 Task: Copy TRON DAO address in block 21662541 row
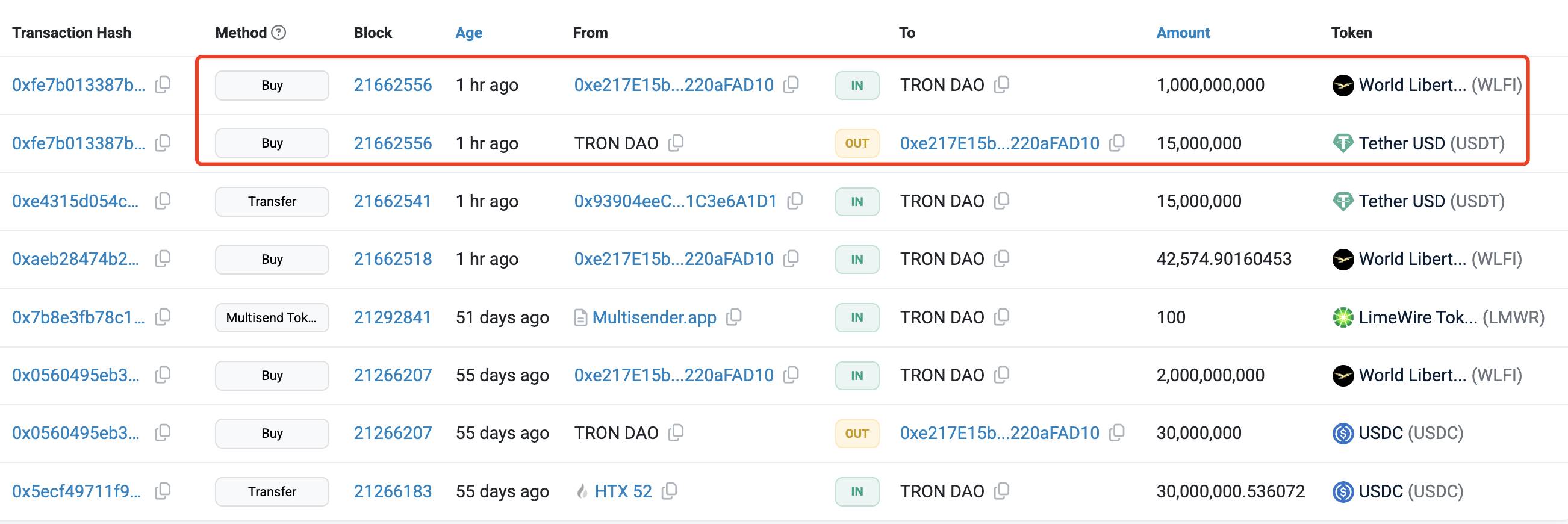click(x=1002, y=201)
